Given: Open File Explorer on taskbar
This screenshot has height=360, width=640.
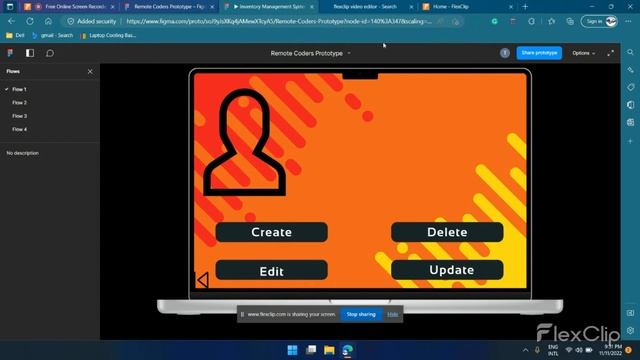Looking at the screenshot, I should click(329, 350).
